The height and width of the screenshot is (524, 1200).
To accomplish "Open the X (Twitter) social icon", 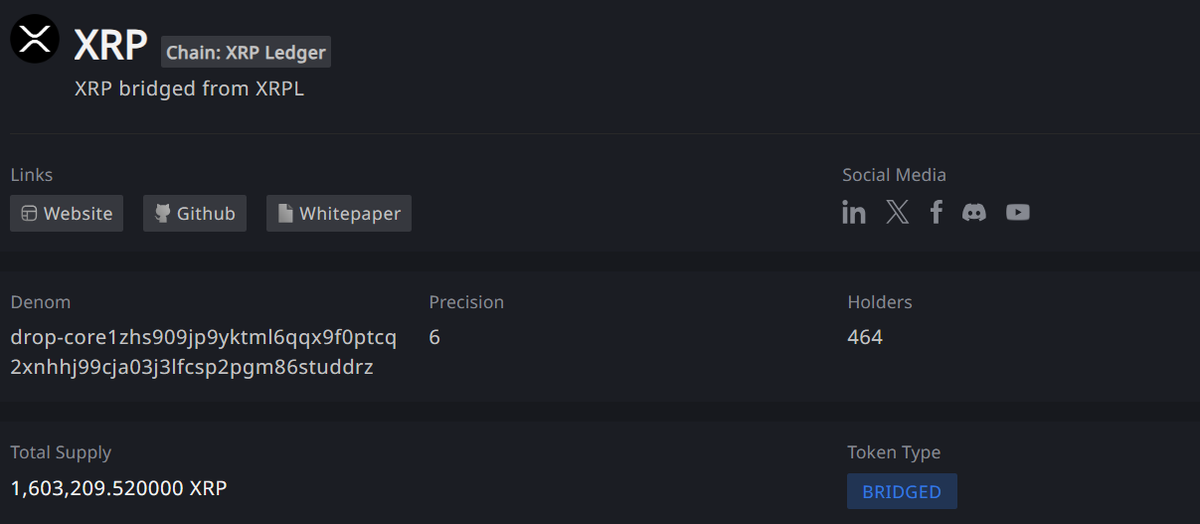I will (897, 212).
